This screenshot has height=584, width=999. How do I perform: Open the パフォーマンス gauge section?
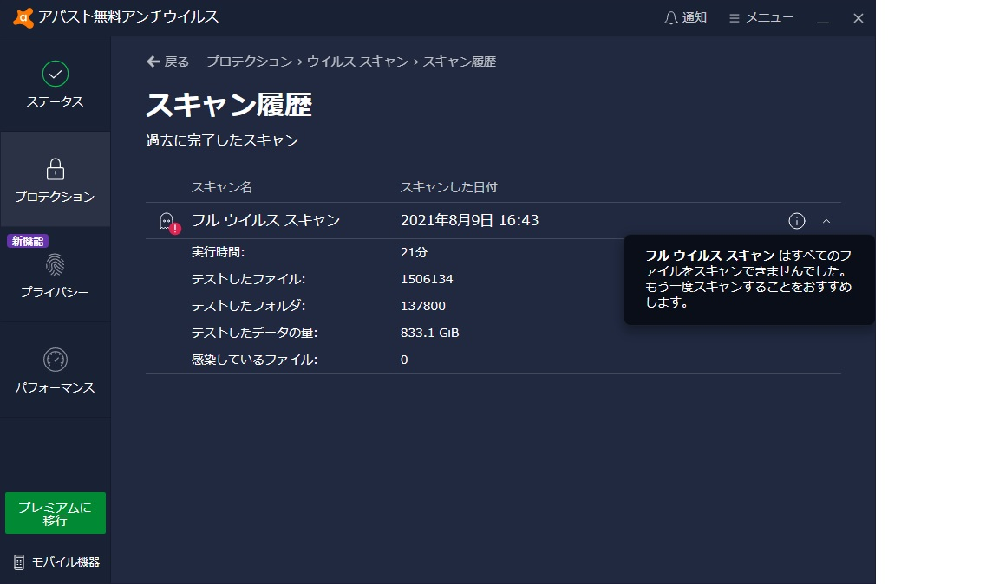(x=55, y=371)
